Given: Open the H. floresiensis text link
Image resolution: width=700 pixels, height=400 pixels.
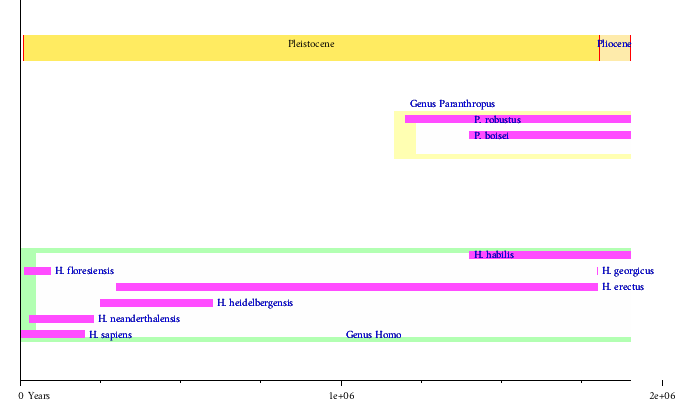Looking at the screenshot, I should [84, 271].
